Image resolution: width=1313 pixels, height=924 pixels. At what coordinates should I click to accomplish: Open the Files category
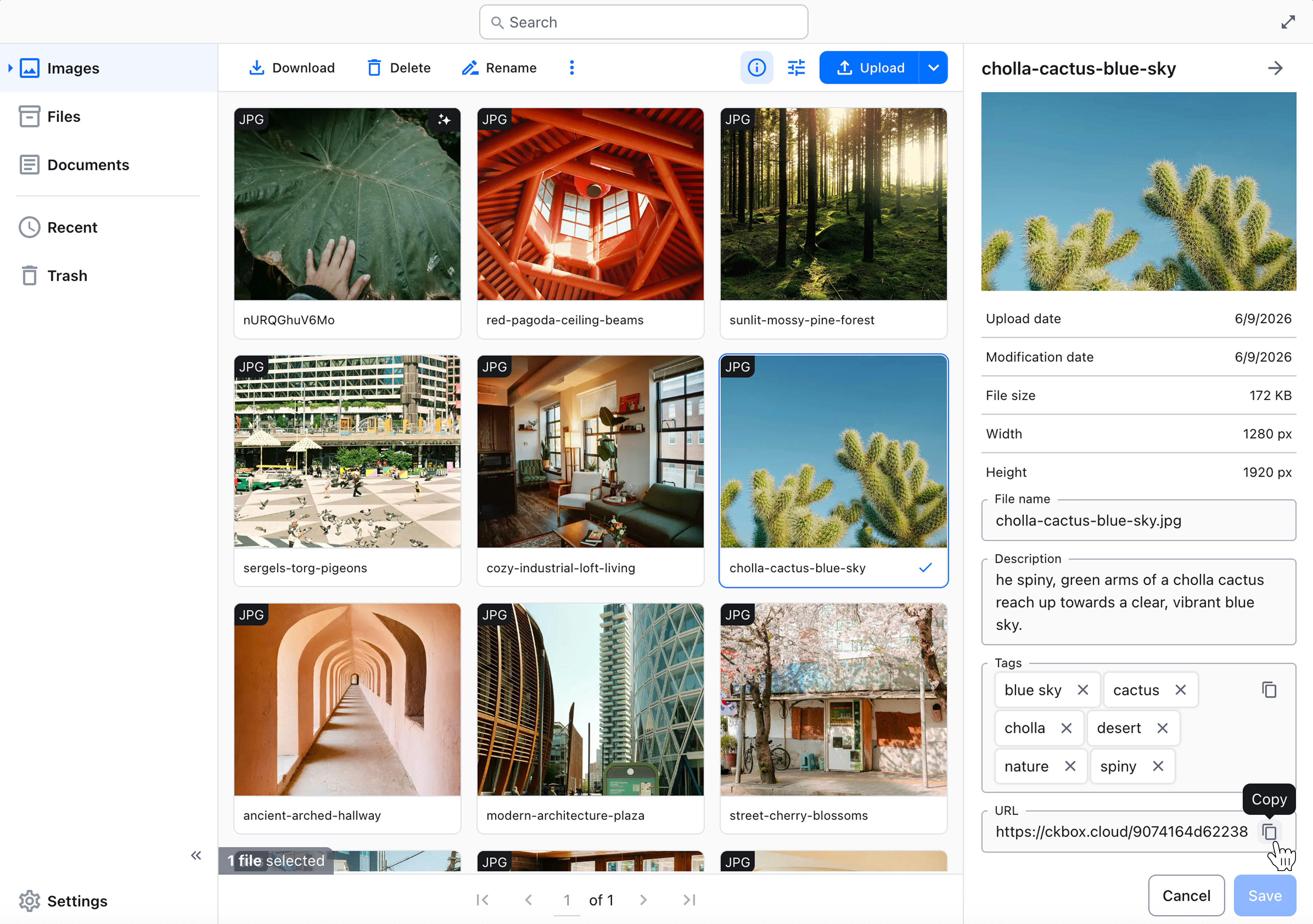coord(109,117)
